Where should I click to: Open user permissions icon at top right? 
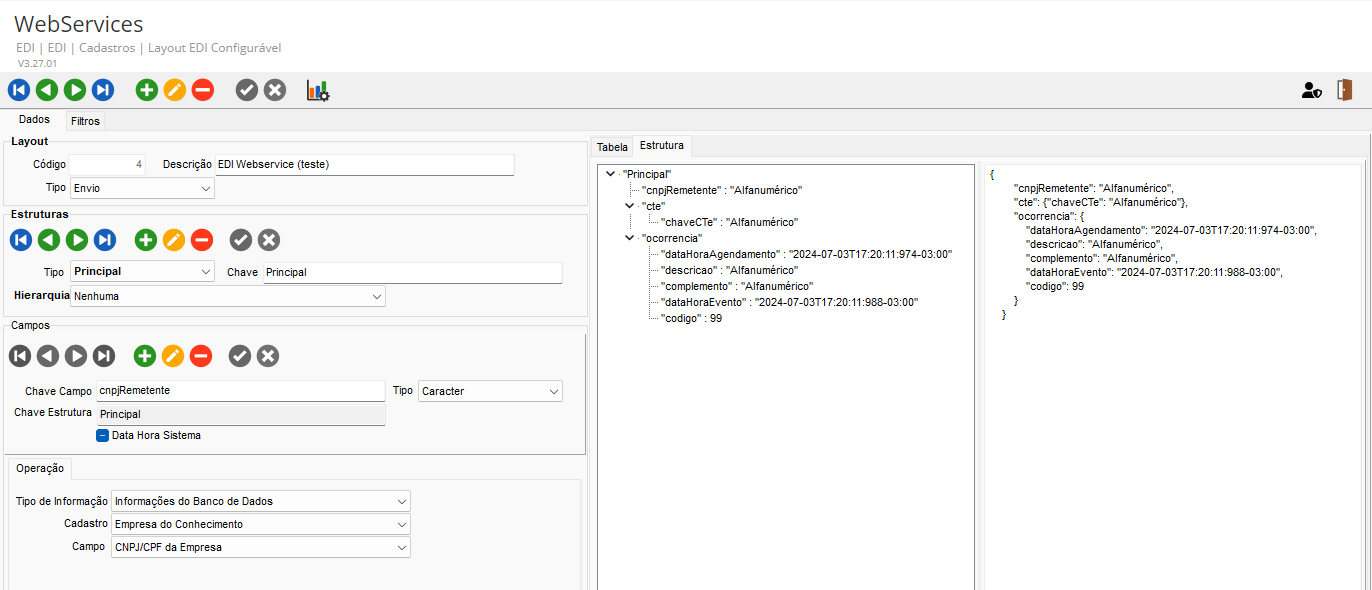coord(1312,90)
